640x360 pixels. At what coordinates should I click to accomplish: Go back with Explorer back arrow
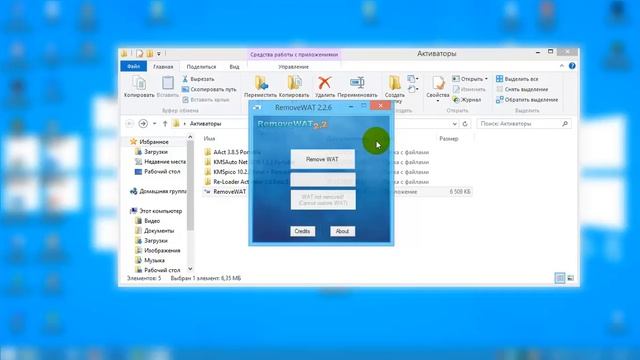click(x=130, y=123)
